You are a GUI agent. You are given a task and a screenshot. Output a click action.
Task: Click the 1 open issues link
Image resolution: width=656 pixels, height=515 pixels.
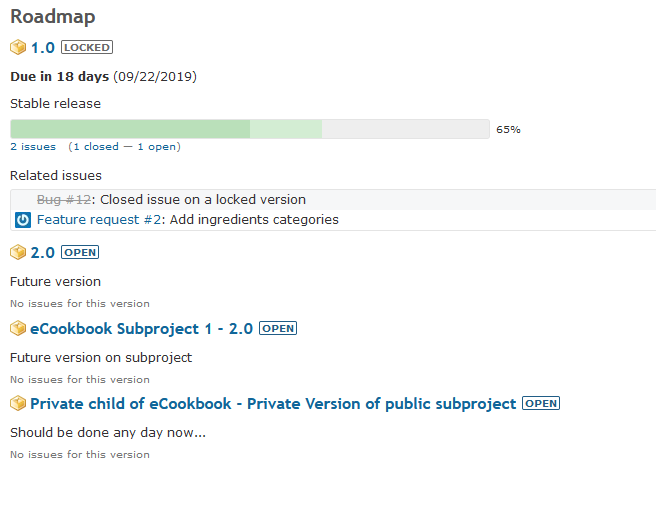(157, 147)
